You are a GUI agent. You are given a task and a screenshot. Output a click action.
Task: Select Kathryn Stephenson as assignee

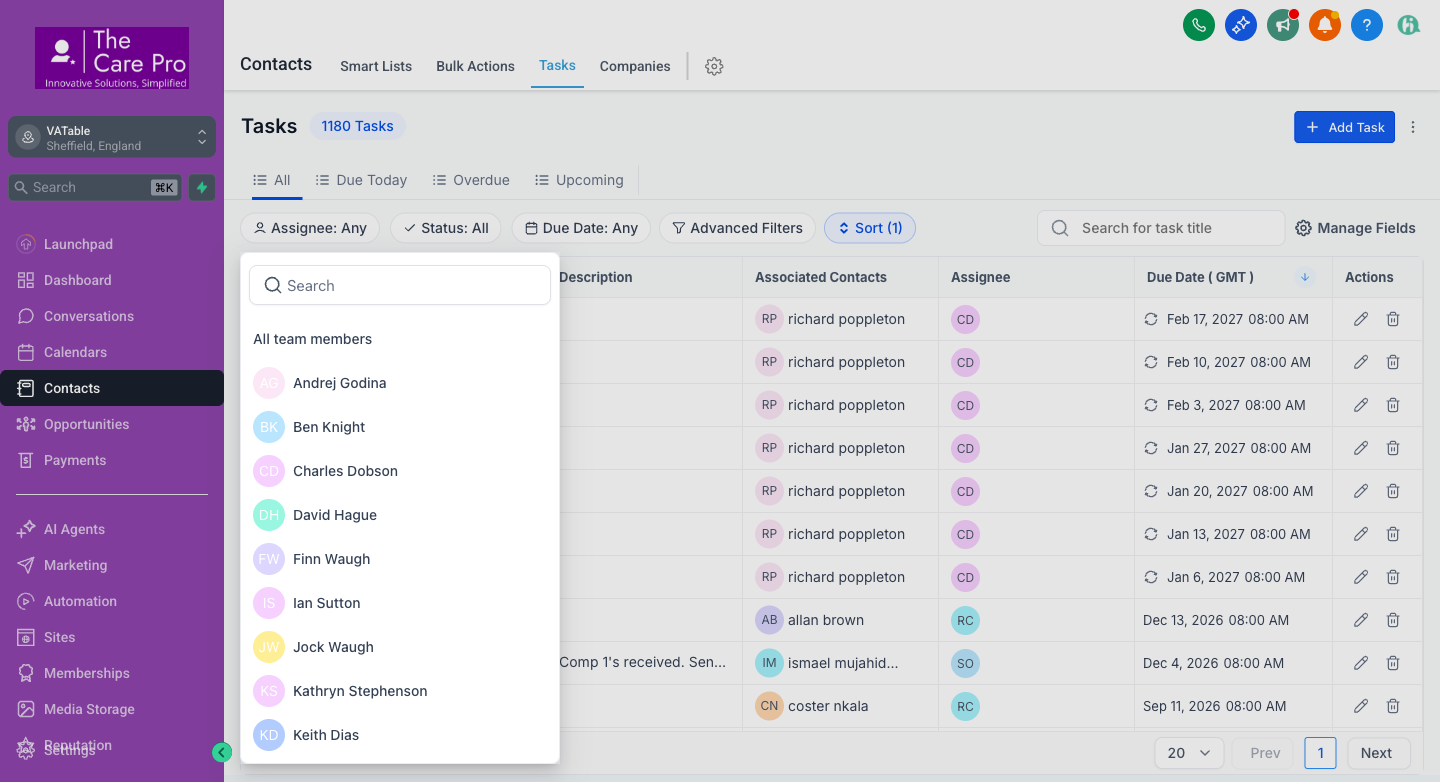coord(360,690)
